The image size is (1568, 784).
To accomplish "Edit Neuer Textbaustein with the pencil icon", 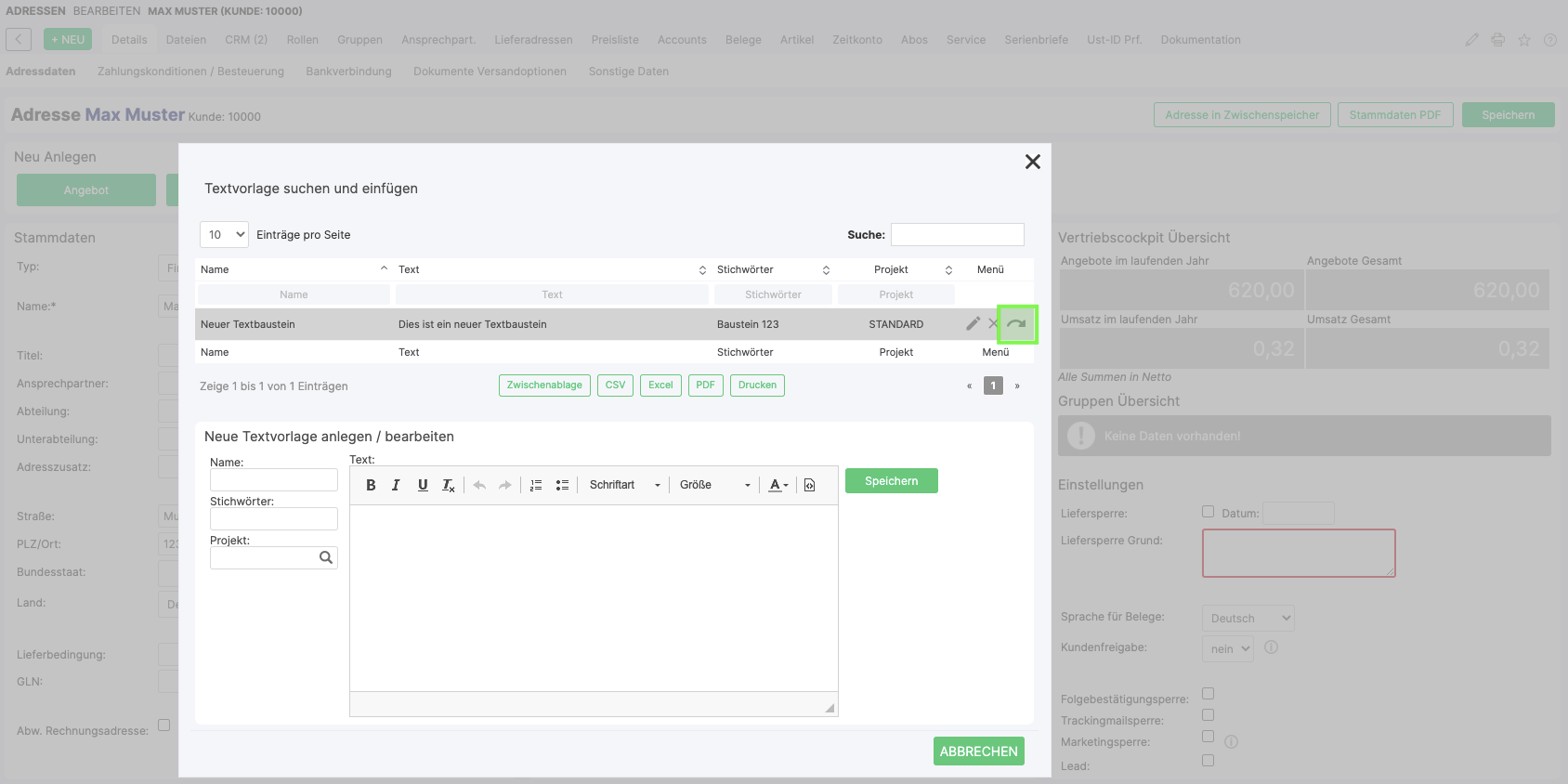I will coord(973,324).
